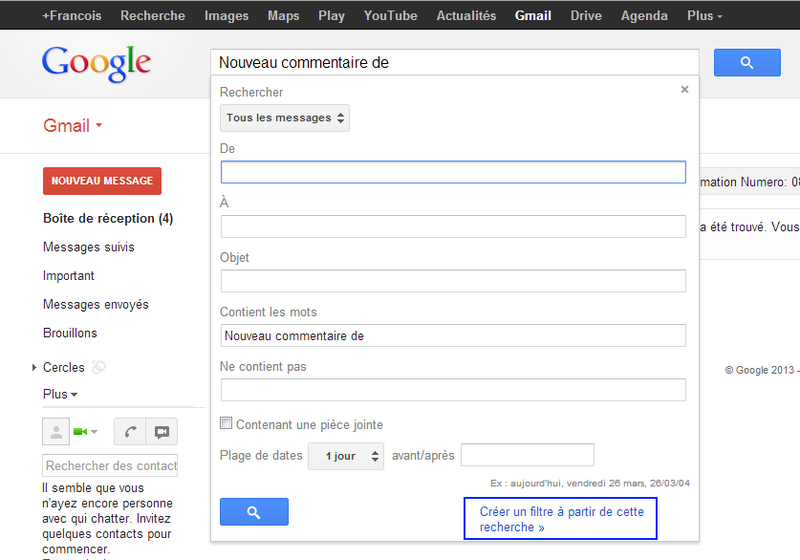Click the avant/après date field
The height and width of the screenshot is (560, 800).
528,455
